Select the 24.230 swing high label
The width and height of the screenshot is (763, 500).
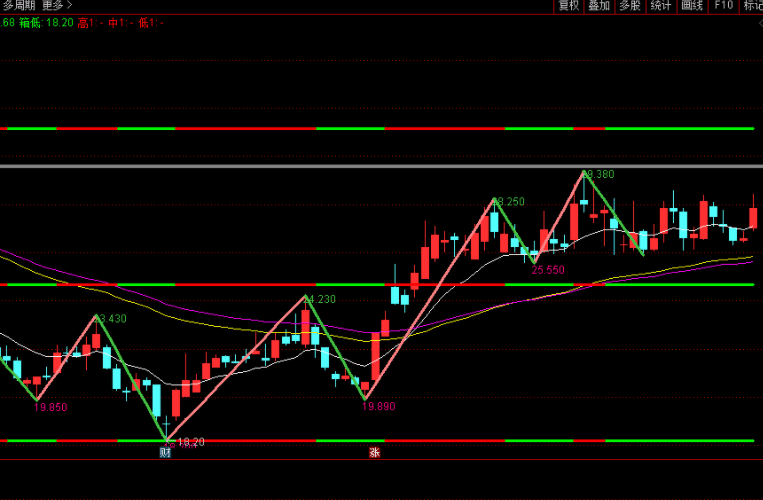click(321, 299)
